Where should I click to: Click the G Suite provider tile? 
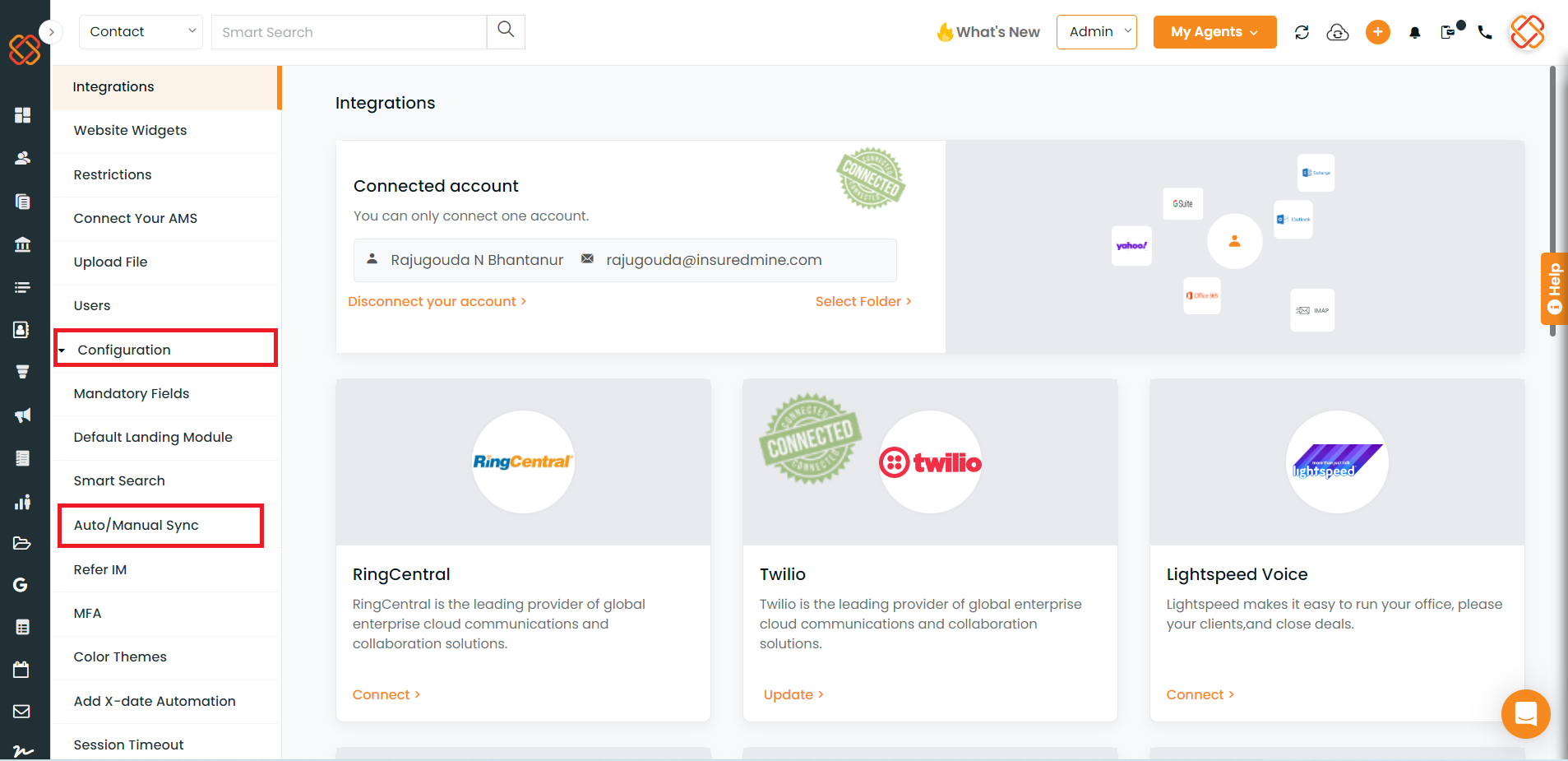point(1182,203)
